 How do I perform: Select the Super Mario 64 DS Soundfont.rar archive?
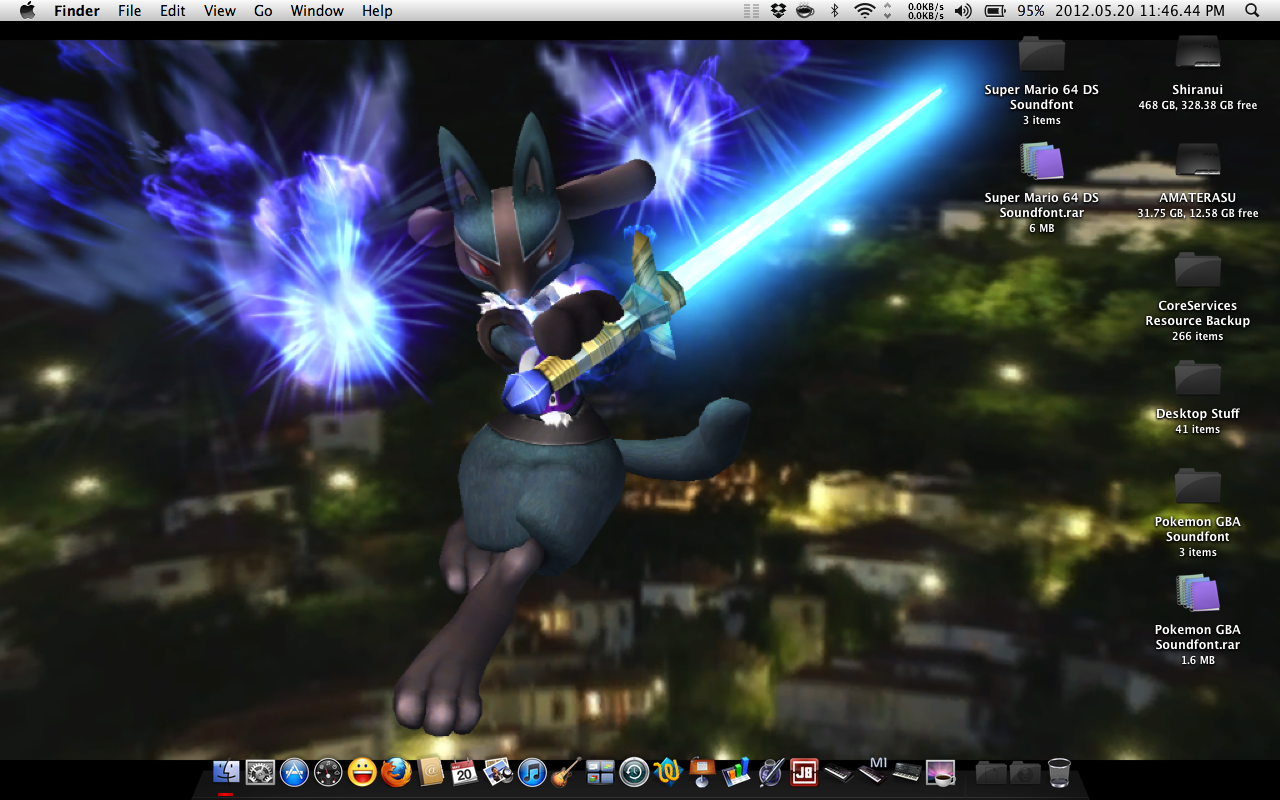coord(1041,161)
